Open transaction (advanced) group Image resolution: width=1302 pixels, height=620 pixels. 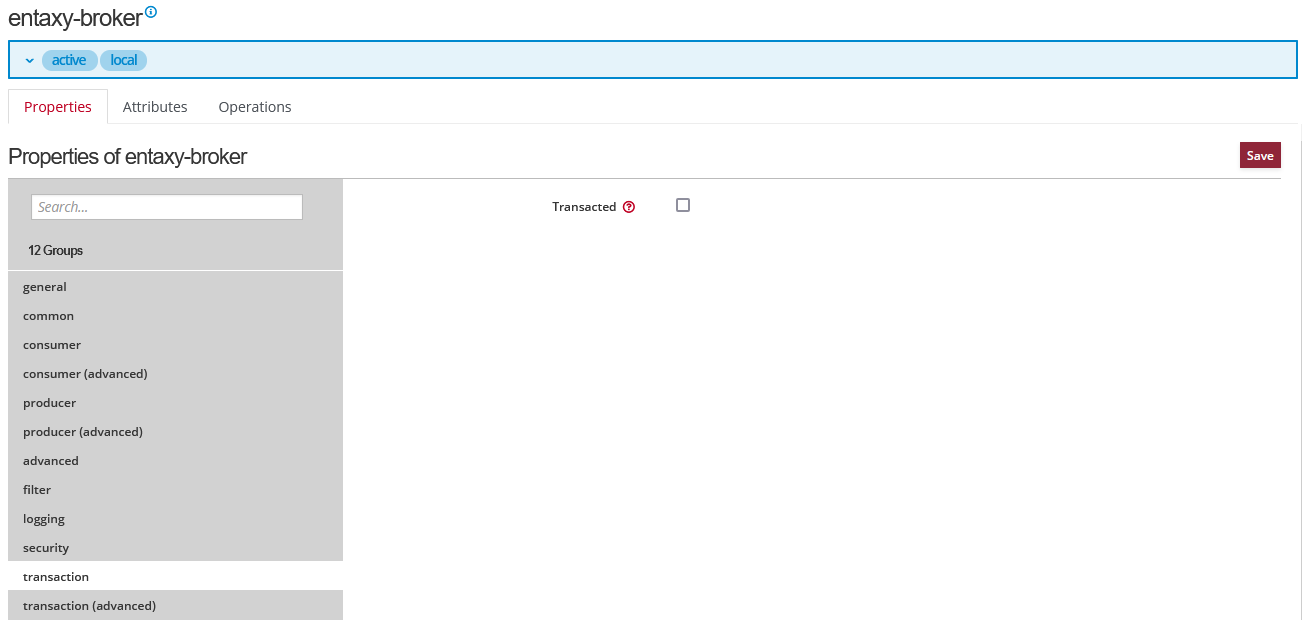click(x=89, y=606)
